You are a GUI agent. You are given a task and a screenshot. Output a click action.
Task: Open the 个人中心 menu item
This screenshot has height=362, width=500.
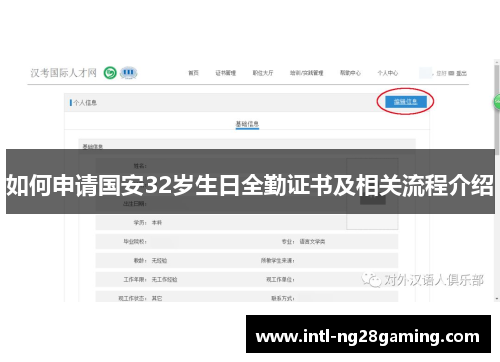tap(388, 73)
